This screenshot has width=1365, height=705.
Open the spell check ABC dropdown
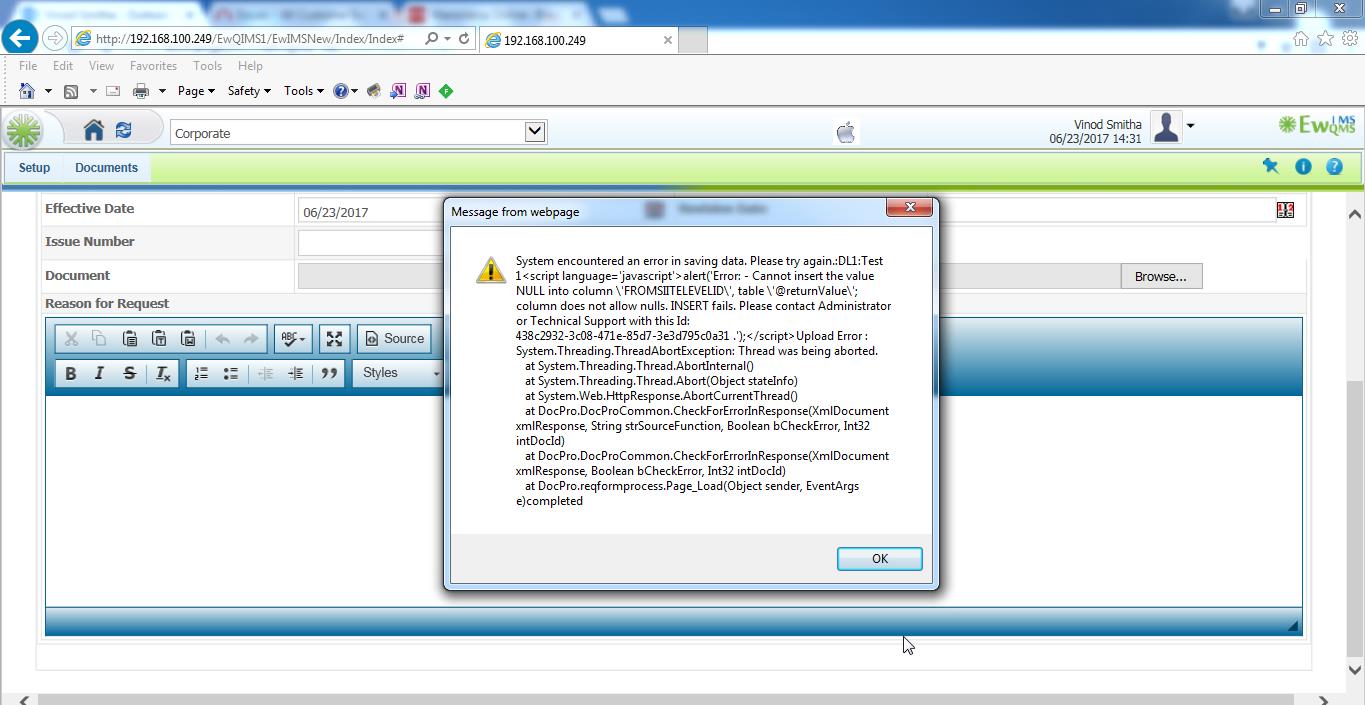[x=293, y=339]
